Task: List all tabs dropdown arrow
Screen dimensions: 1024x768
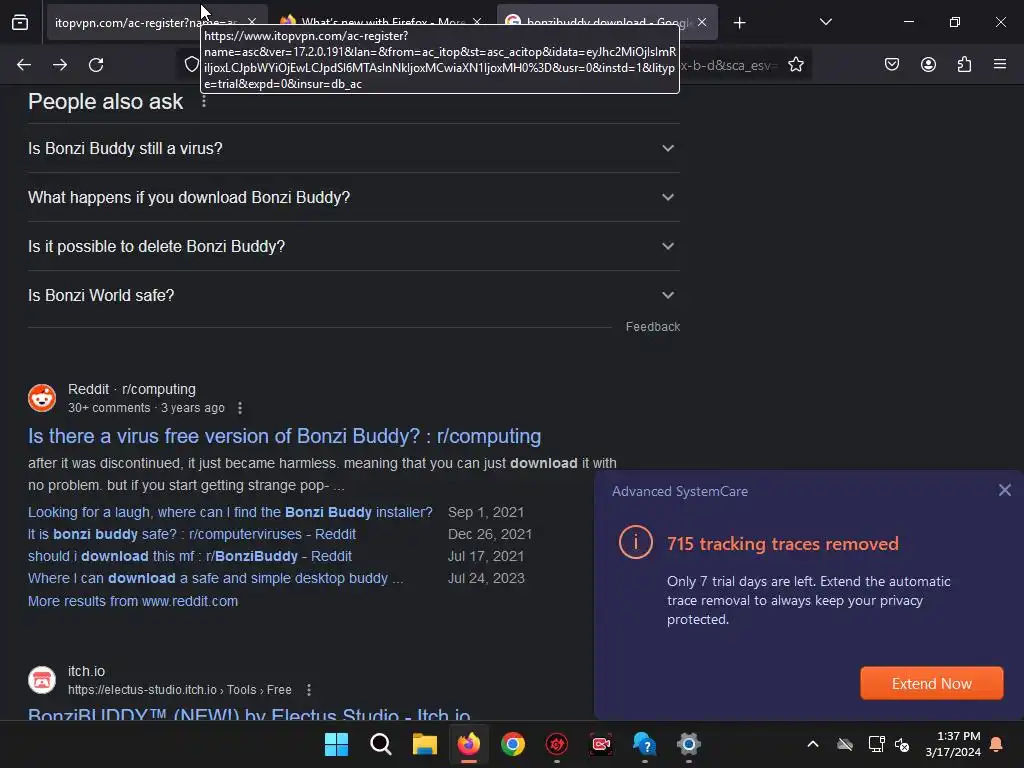Action: click(825, 22)
